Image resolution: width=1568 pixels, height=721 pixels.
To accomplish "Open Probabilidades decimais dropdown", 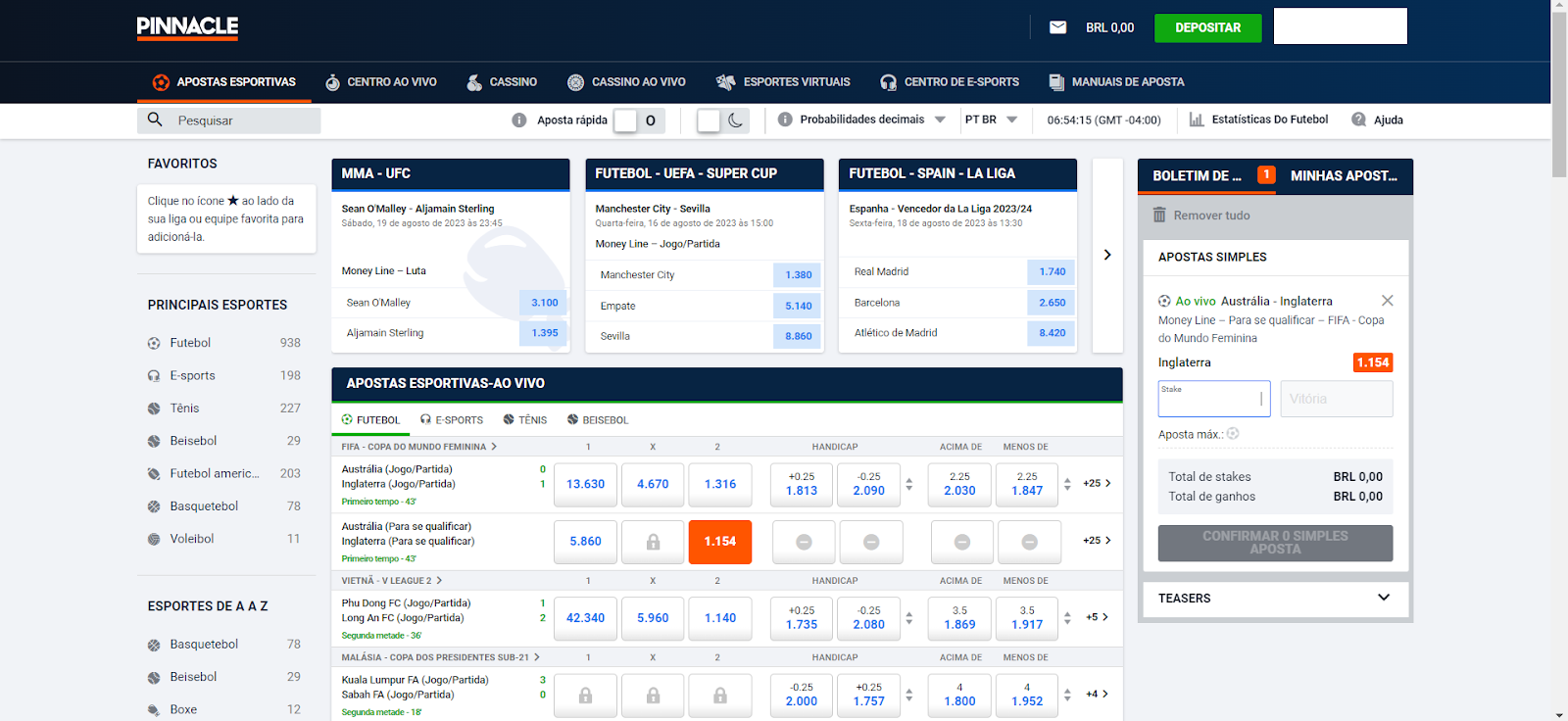I will [x=873, y=120].
